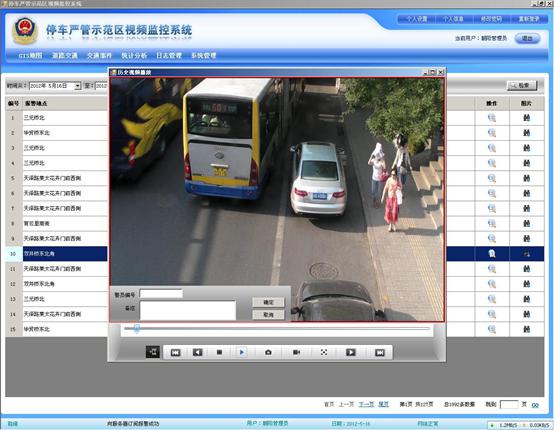Click the 个人设置 button
The width and height of the screenshot is (555, 430).
pyautogui.click(x=416, y=19)
